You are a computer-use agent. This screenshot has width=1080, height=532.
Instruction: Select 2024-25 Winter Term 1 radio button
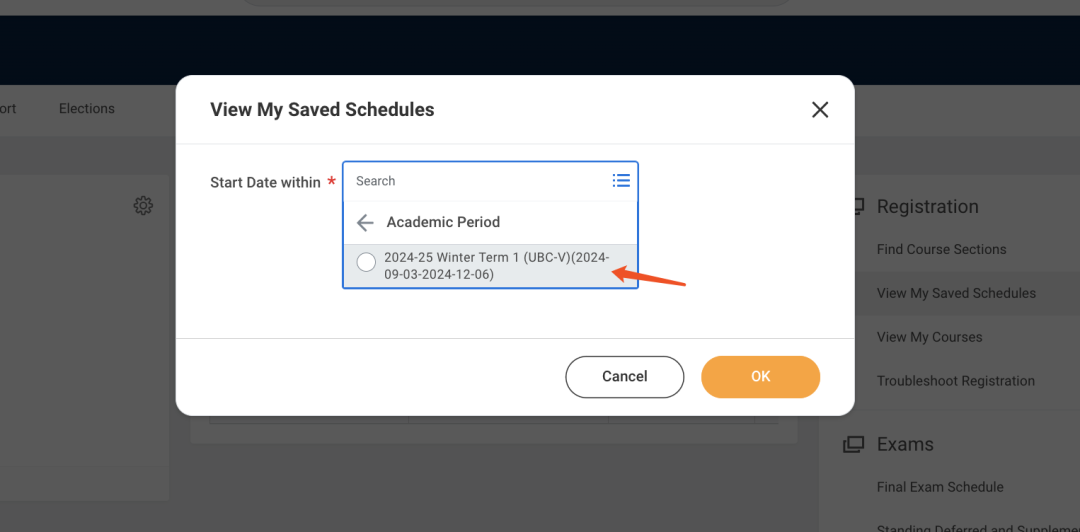[x=366, y=262]
